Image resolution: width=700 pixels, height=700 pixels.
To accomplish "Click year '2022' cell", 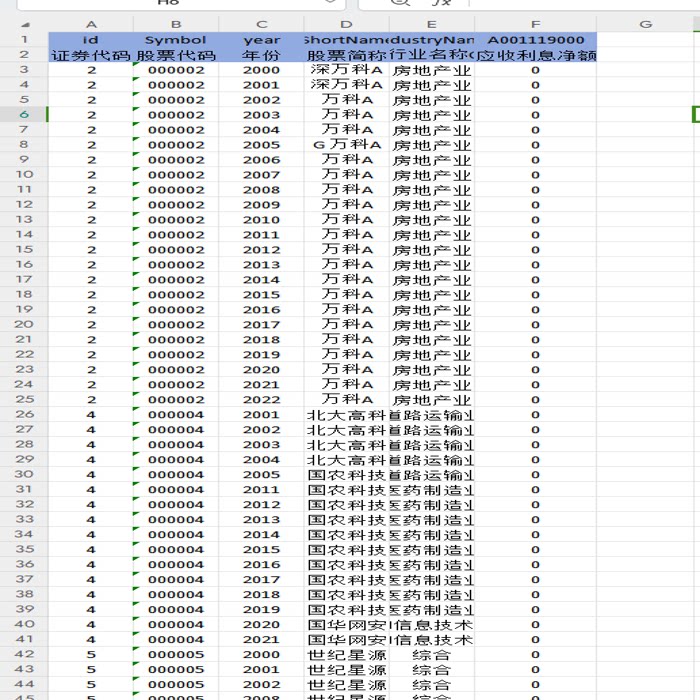I will point(262,400).
